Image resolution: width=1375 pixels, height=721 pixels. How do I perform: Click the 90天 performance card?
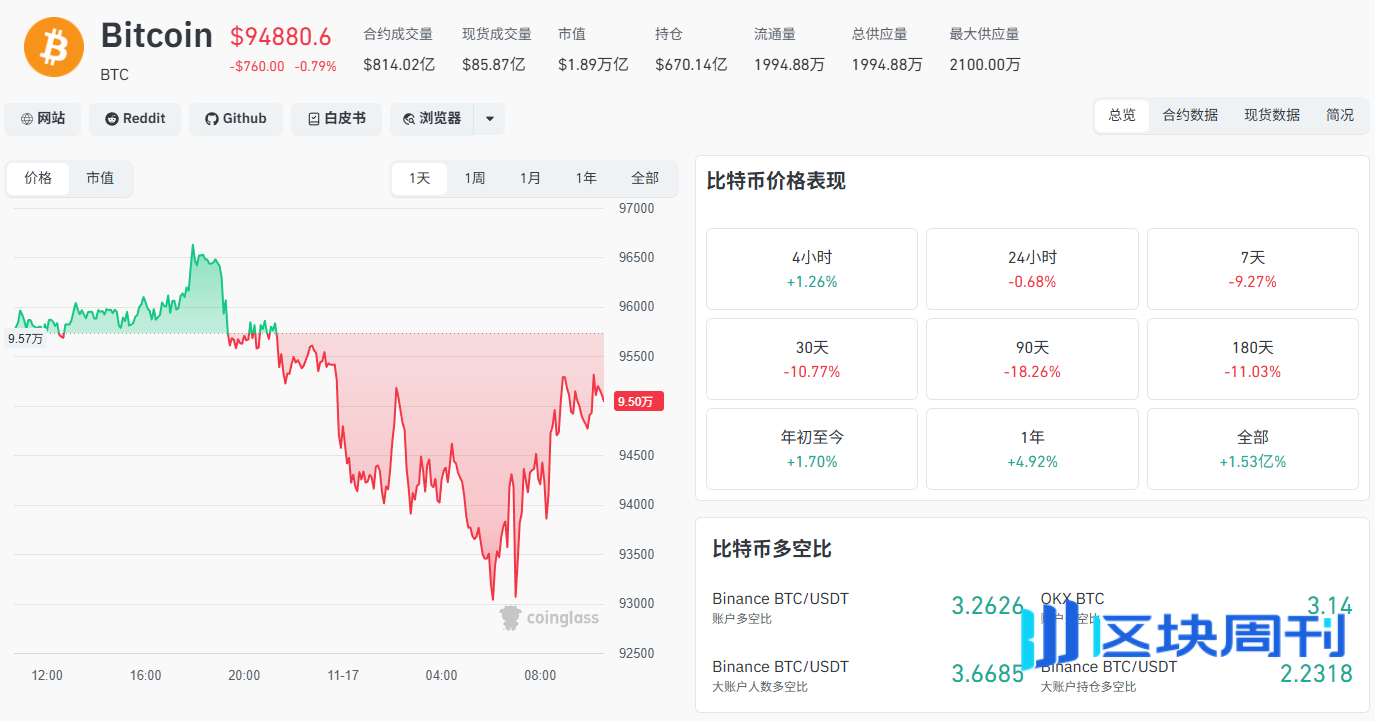(x=1032, y=359)
